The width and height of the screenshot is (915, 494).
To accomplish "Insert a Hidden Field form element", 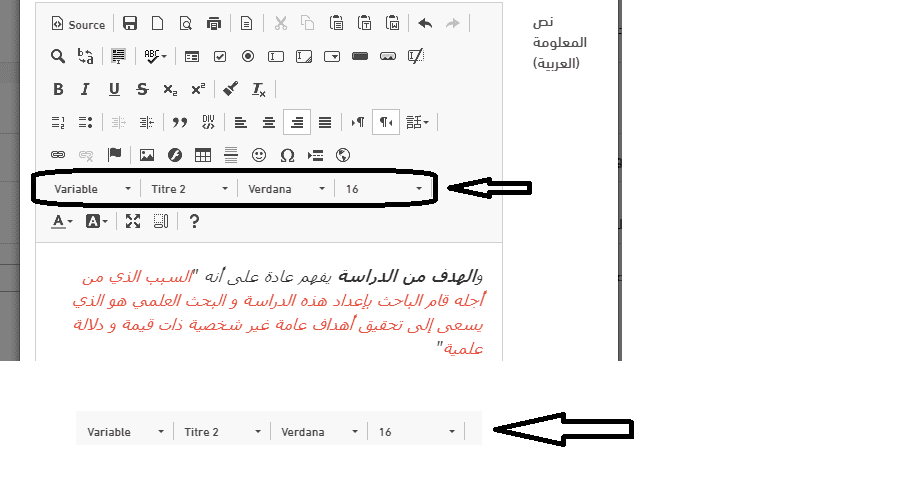I will click(415, 56).
